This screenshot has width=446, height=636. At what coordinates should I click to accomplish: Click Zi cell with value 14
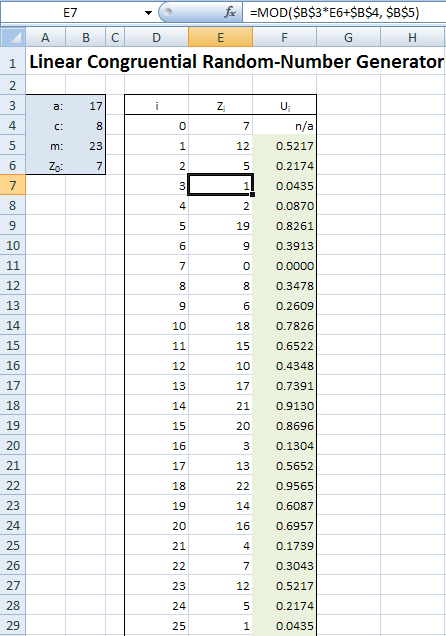pos(221,506)
